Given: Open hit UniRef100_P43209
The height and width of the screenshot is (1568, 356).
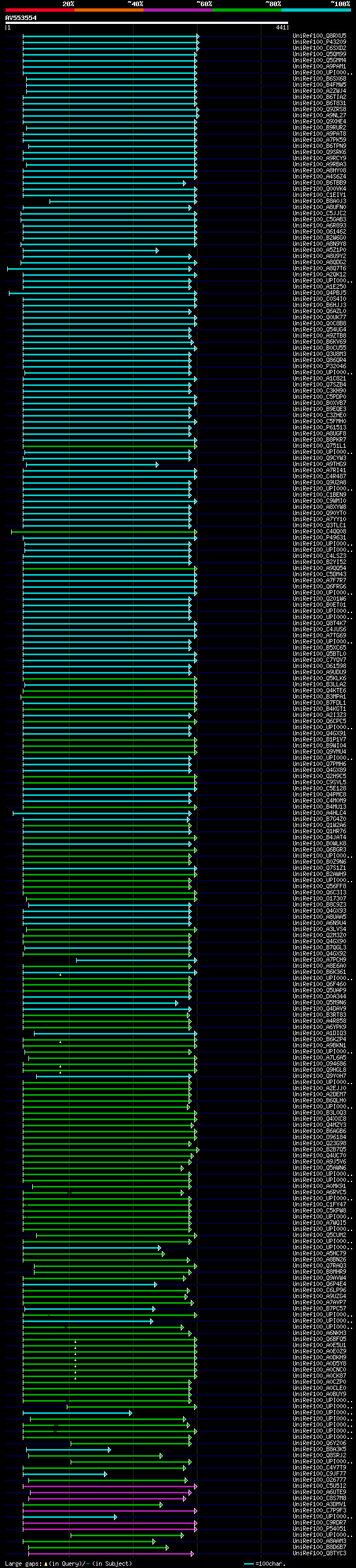Looking at the screenshot, I should [319, 42].
